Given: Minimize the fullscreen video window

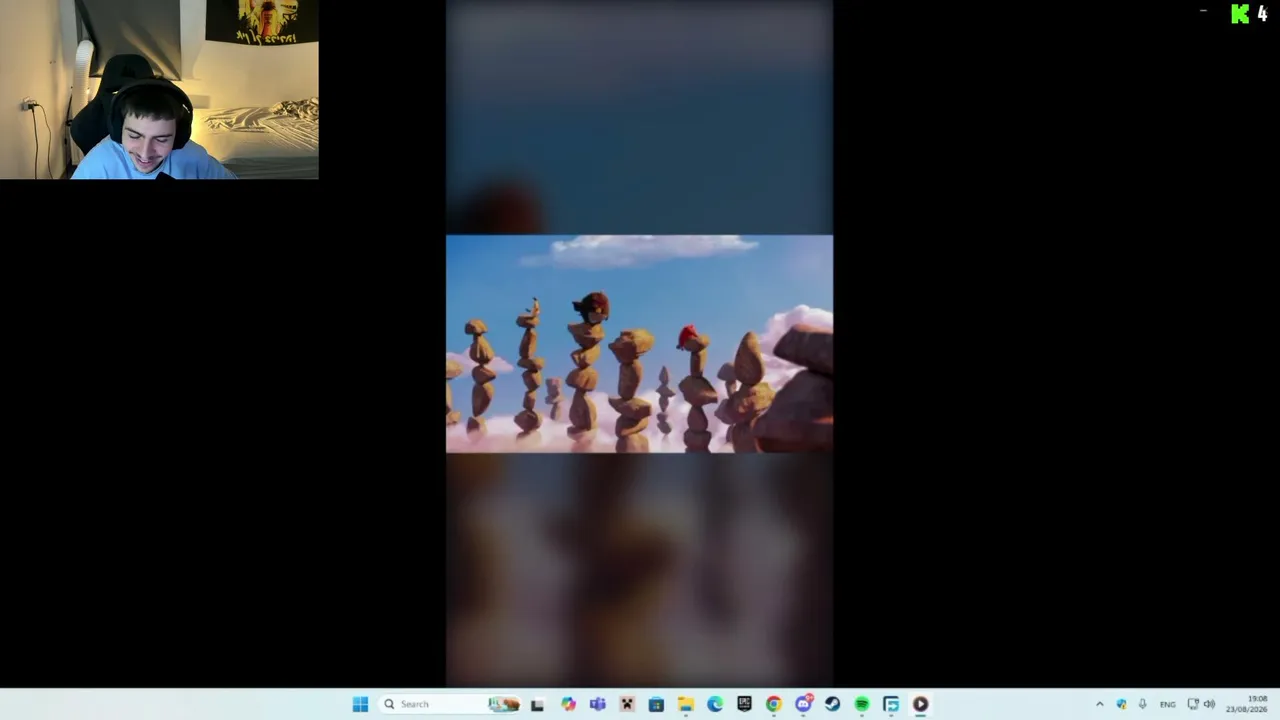Looking at the screenshot, I should coord(1203,11).
